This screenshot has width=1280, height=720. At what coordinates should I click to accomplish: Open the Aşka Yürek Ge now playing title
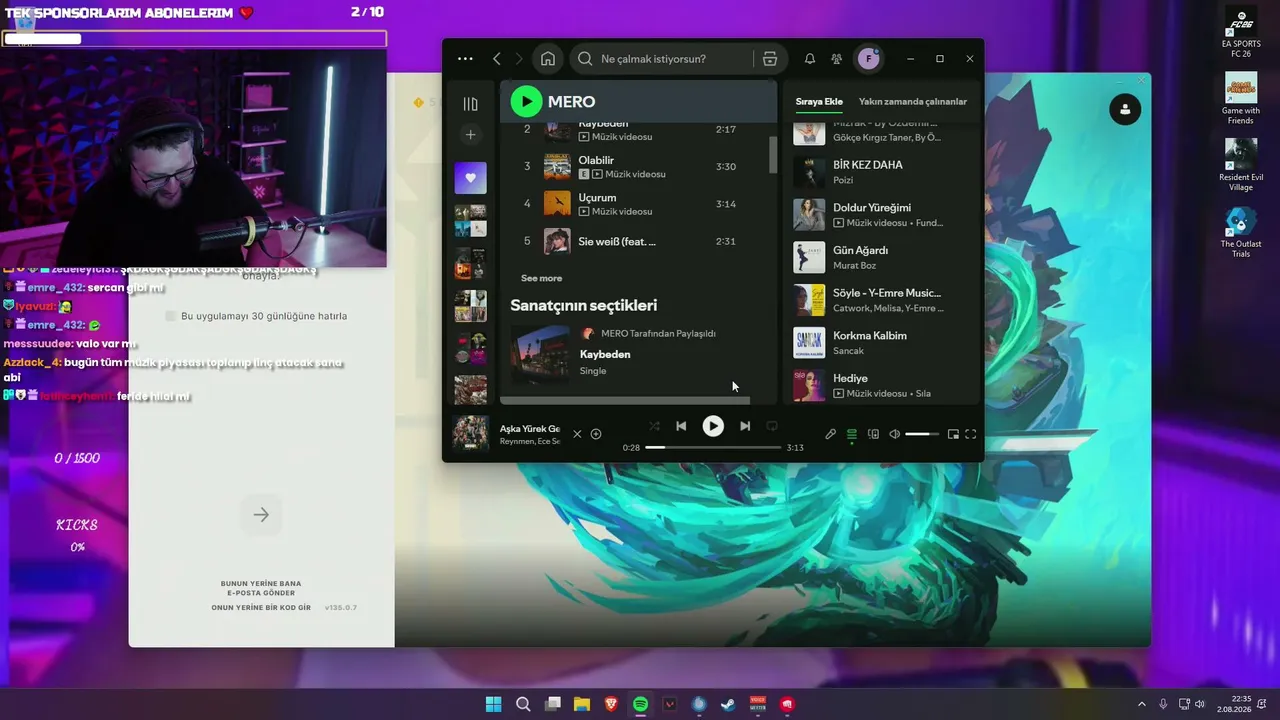coord(530,429)
